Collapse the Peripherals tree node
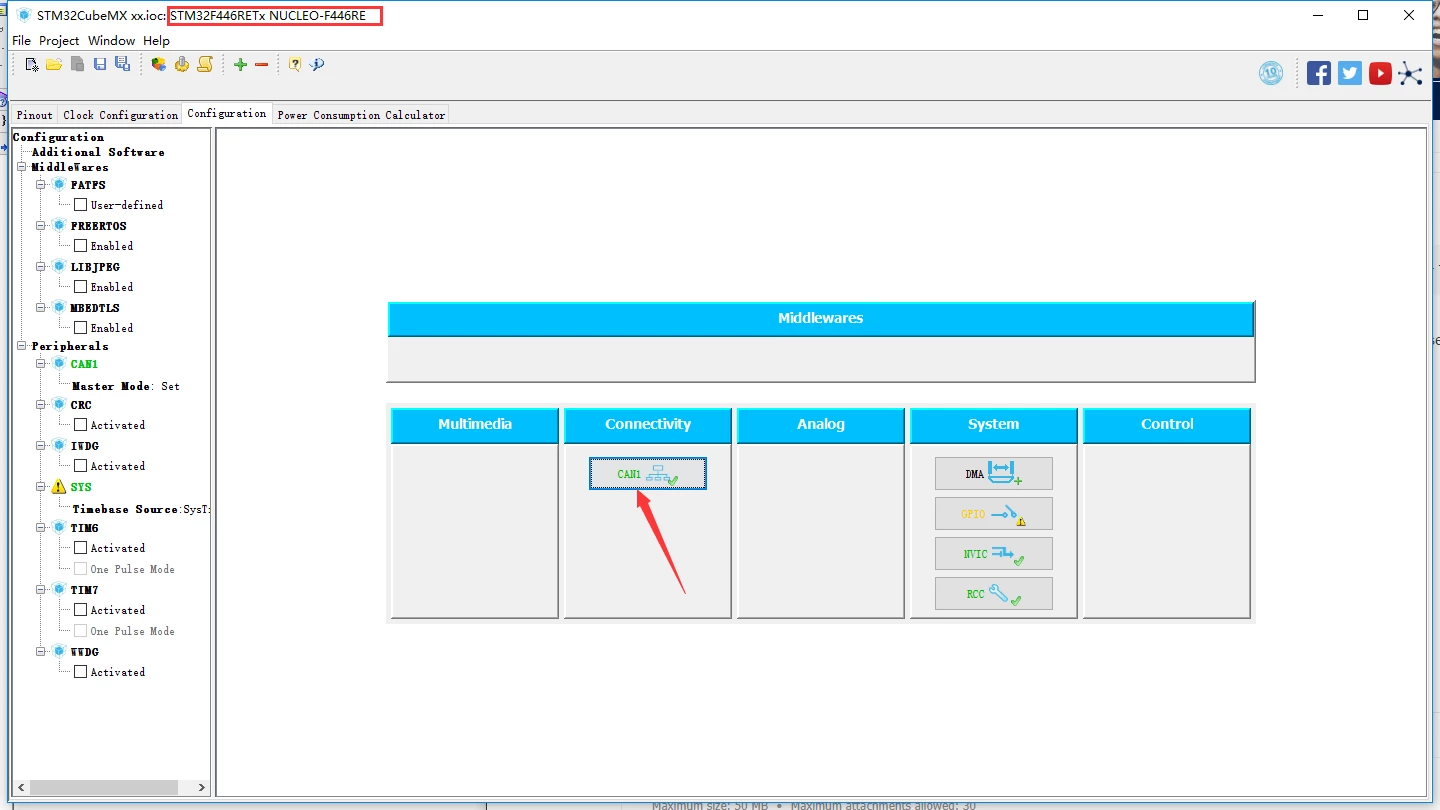The width and height of the screenshot is (1440, 810). pos(22,346)
